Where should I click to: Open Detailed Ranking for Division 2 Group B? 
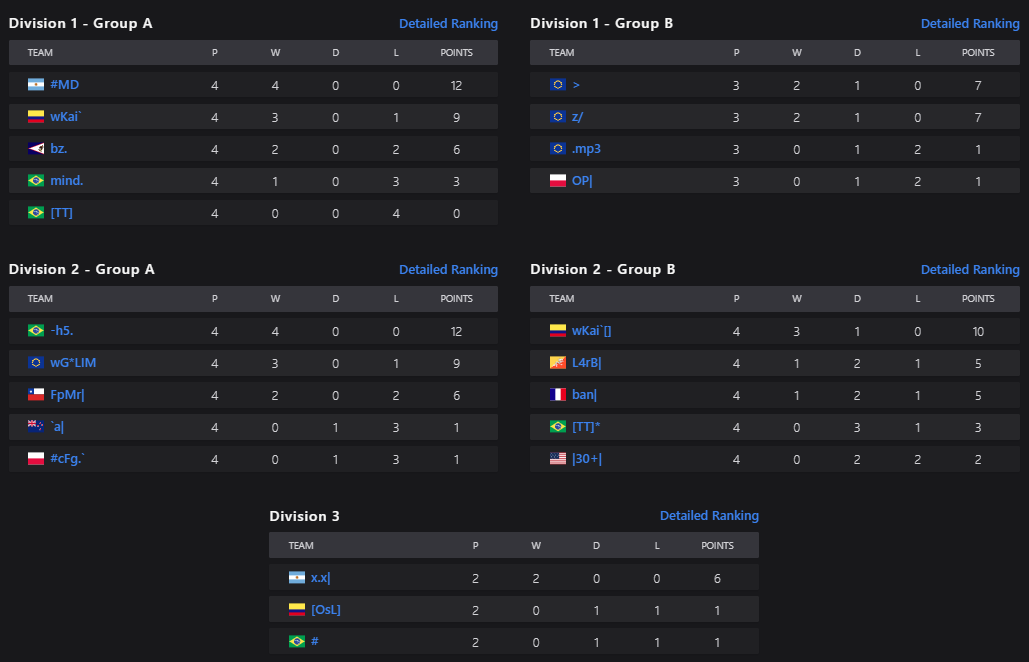tap(970, 269)
